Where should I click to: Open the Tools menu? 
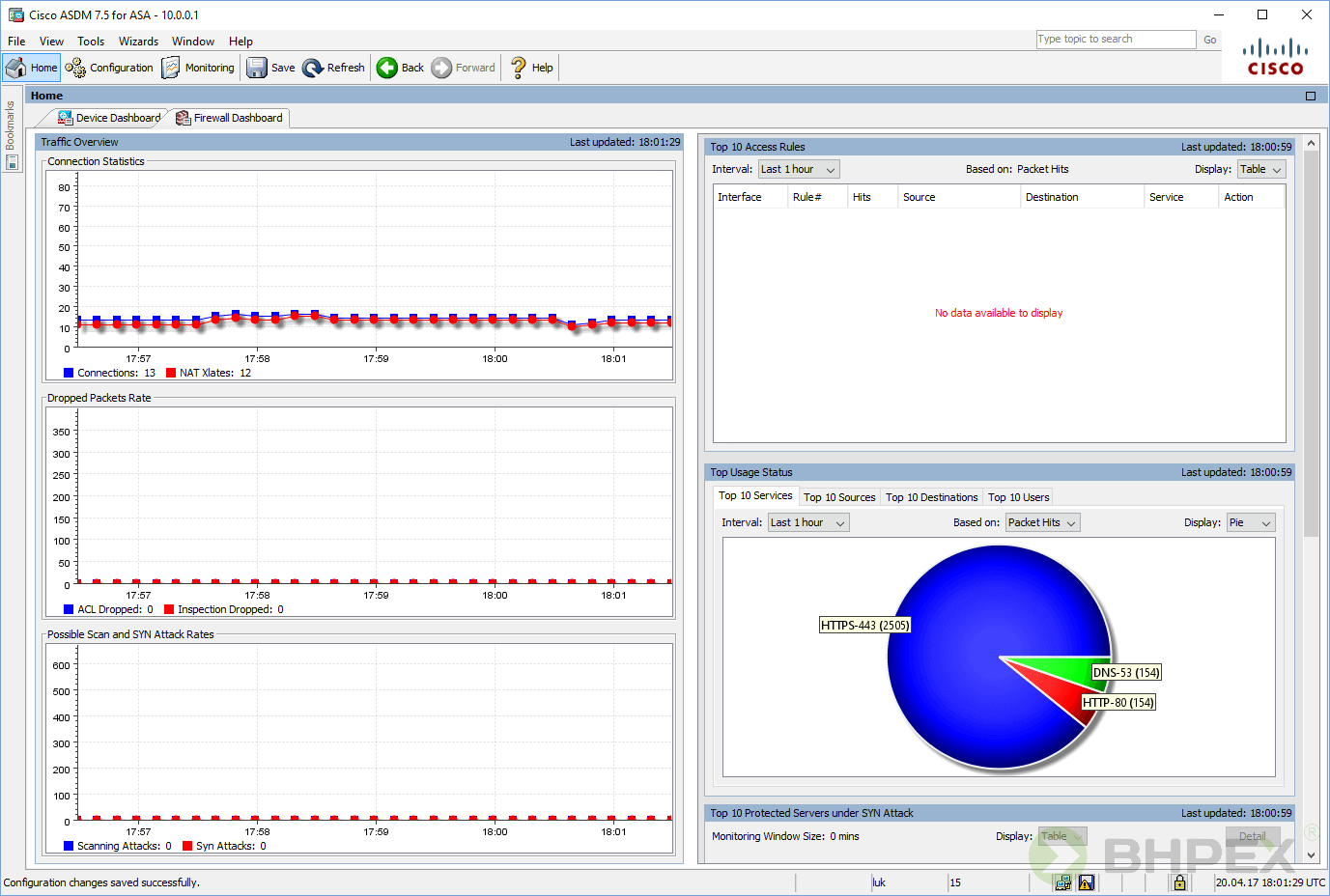[91, 42]
